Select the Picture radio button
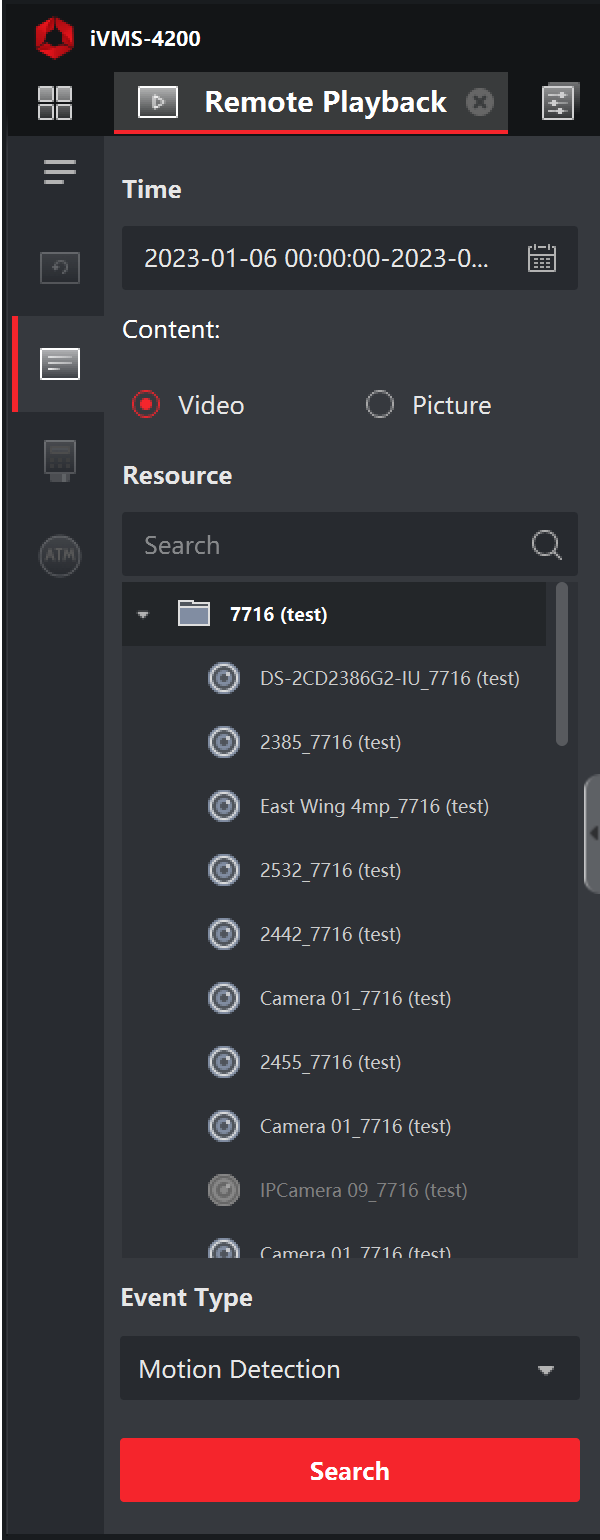Image resolution: width=600 pixels, height=1540 pixels. click(380, 405)
